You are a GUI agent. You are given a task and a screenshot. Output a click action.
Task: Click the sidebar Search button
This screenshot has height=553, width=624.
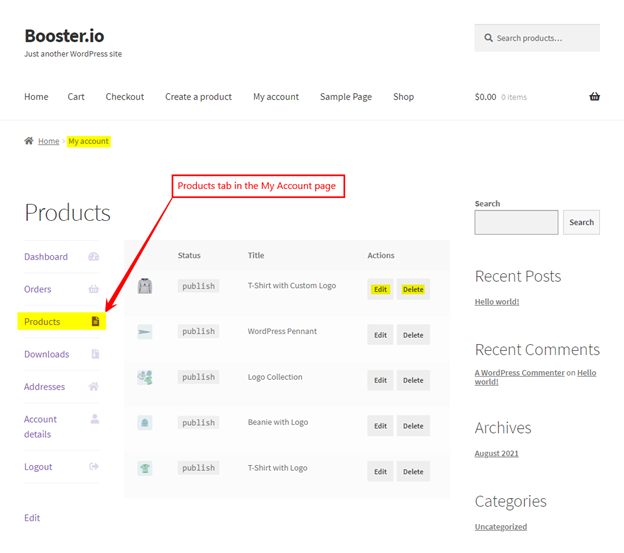(x=581, y=222)
